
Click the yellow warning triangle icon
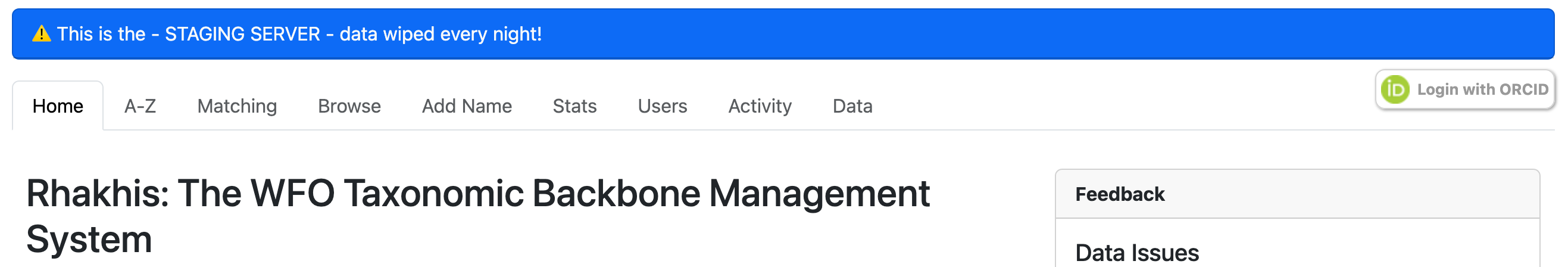42,34
